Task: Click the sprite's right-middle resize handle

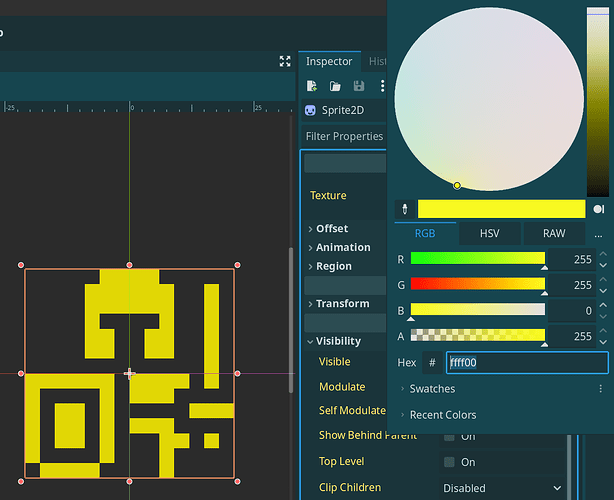Action: click(237, 374)
